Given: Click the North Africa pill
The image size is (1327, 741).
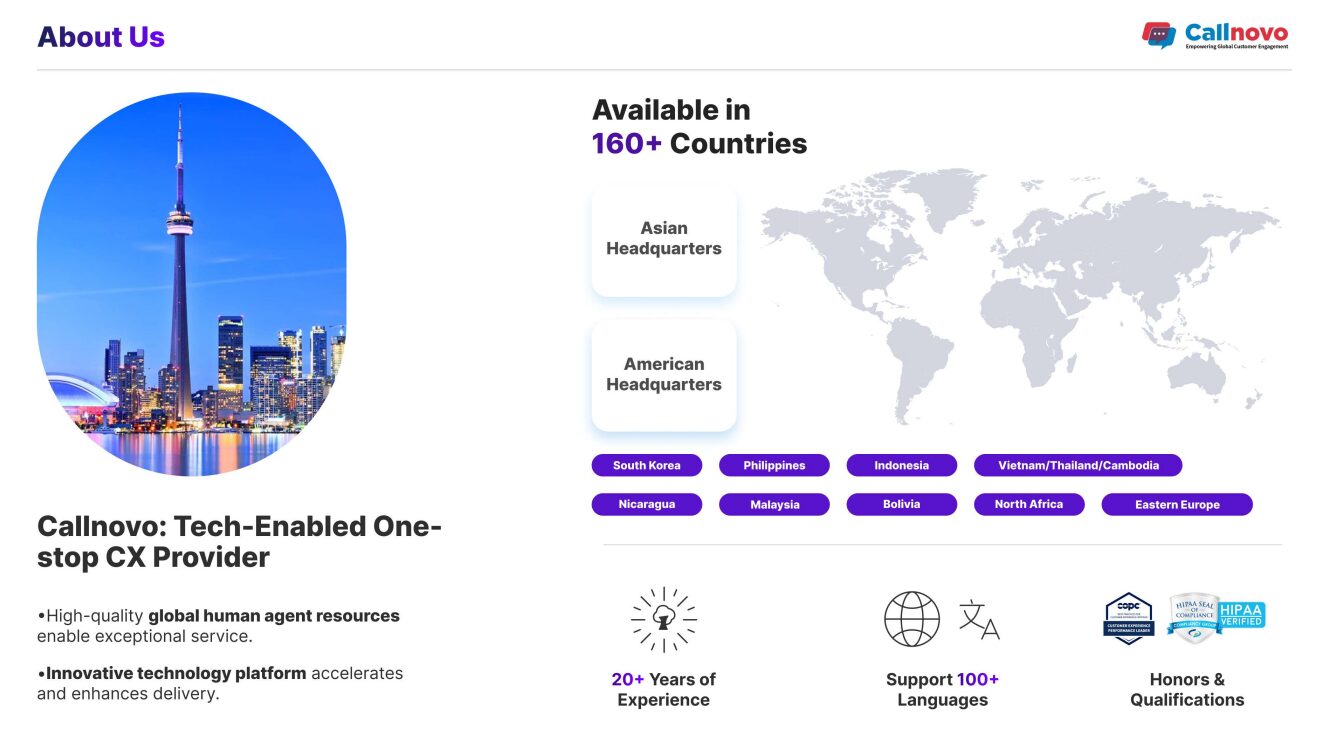Looking at the screenshot, I should coord(1029,505).
